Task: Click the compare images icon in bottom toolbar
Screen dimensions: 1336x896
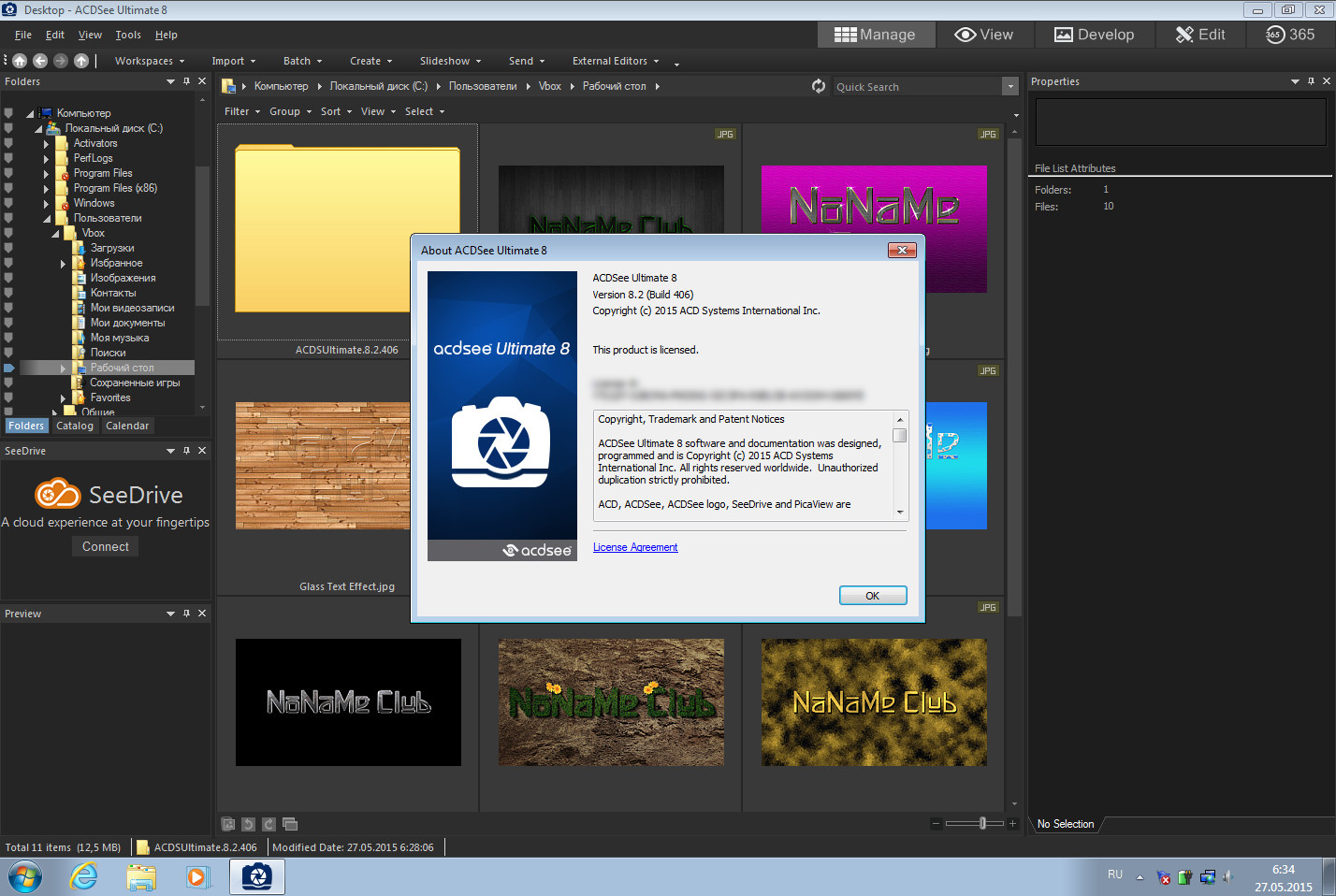Action: tap(290, 824)
